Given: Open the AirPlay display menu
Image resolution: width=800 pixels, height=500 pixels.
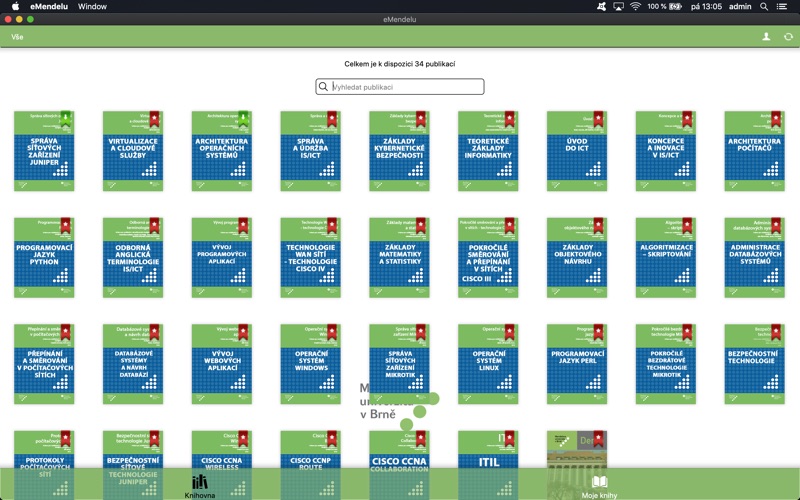Looking at the screenshot, I should pyautogui.click(x=618, y=7).
